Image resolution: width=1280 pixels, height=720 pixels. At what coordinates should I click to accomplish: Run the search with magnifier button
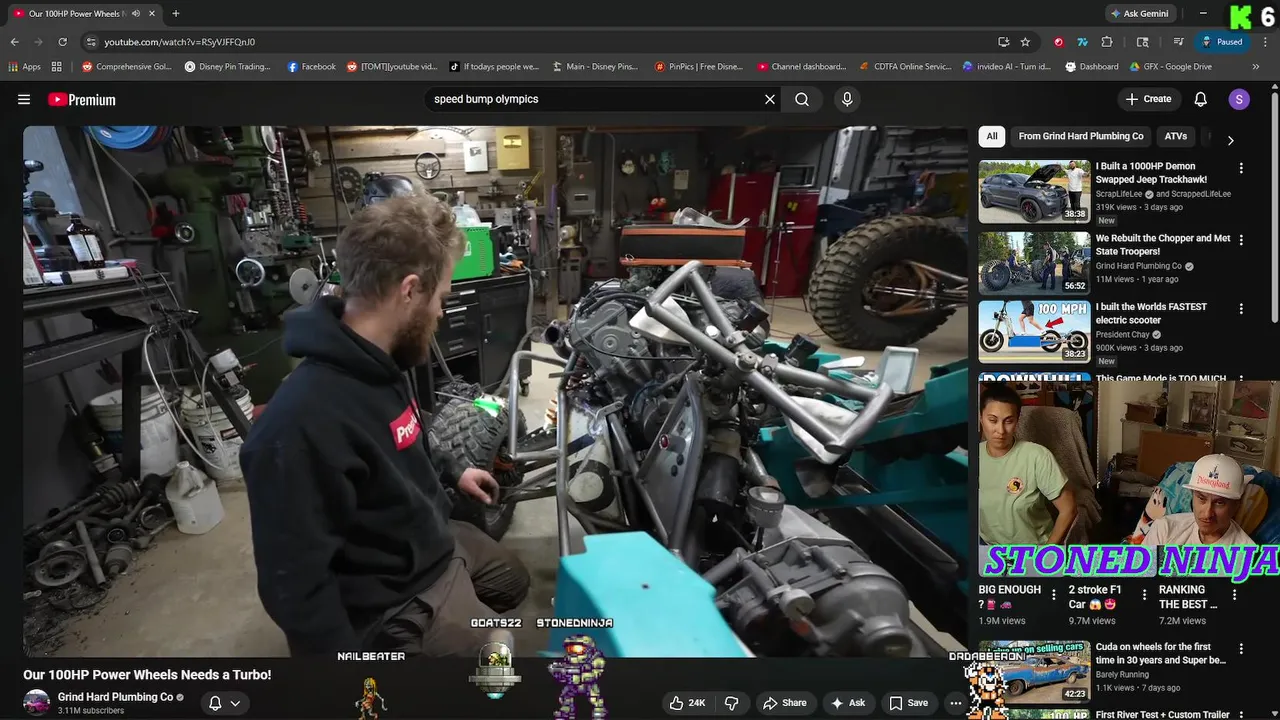pos(802,99)
